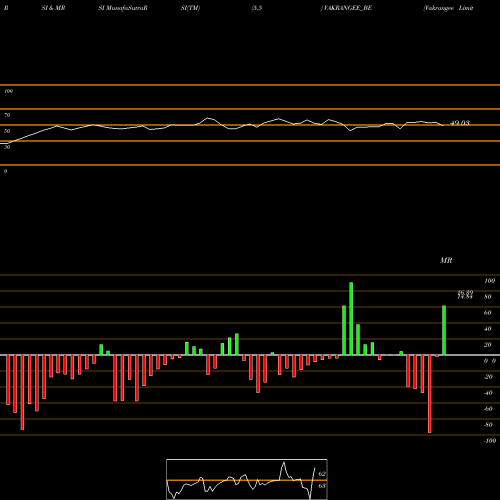Click the "62" label in mini chart
Viewport: 500px width, 500px height.
[322, 474]
